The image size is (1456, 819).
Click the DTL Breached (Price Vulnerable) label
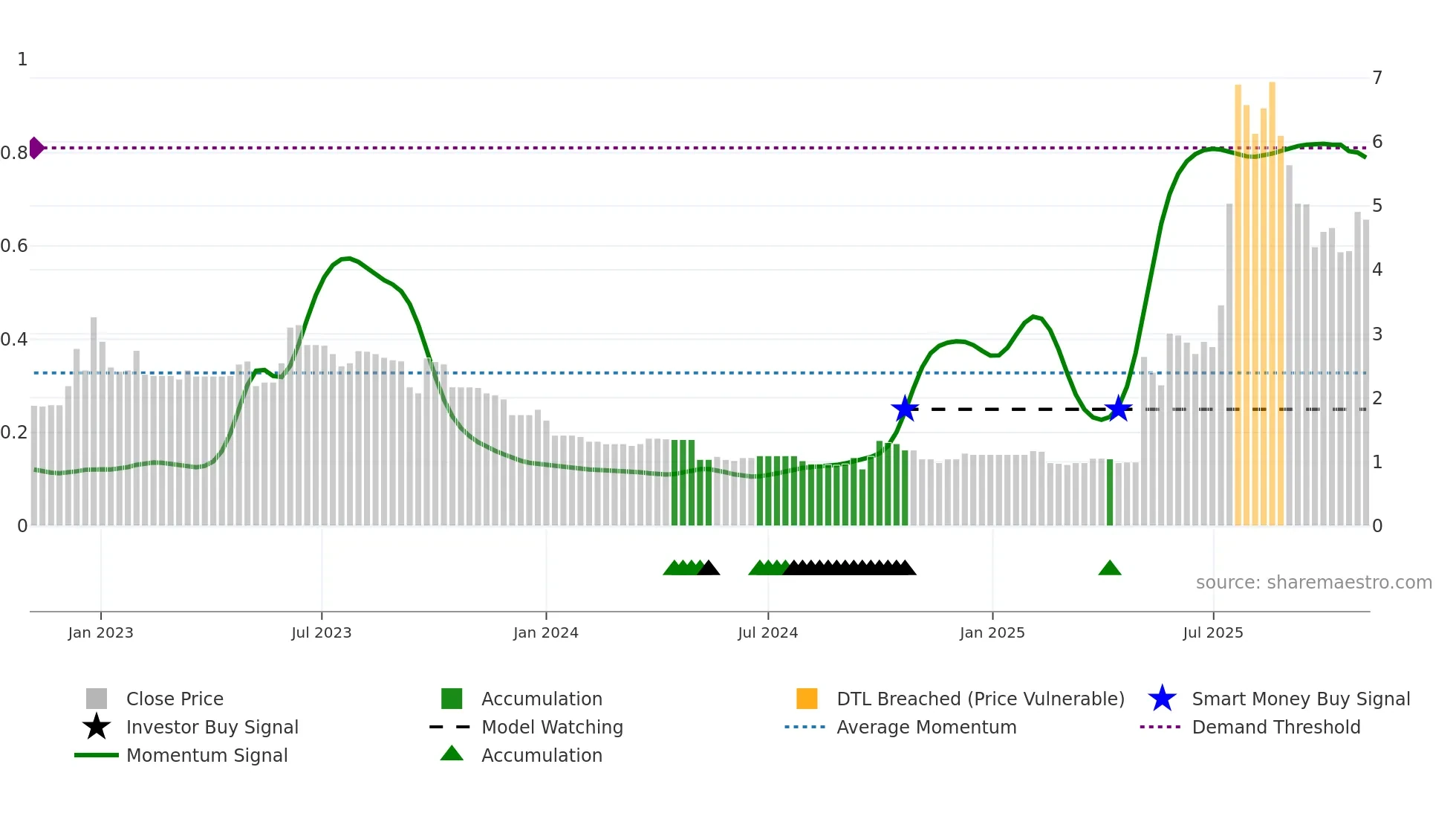981,699
